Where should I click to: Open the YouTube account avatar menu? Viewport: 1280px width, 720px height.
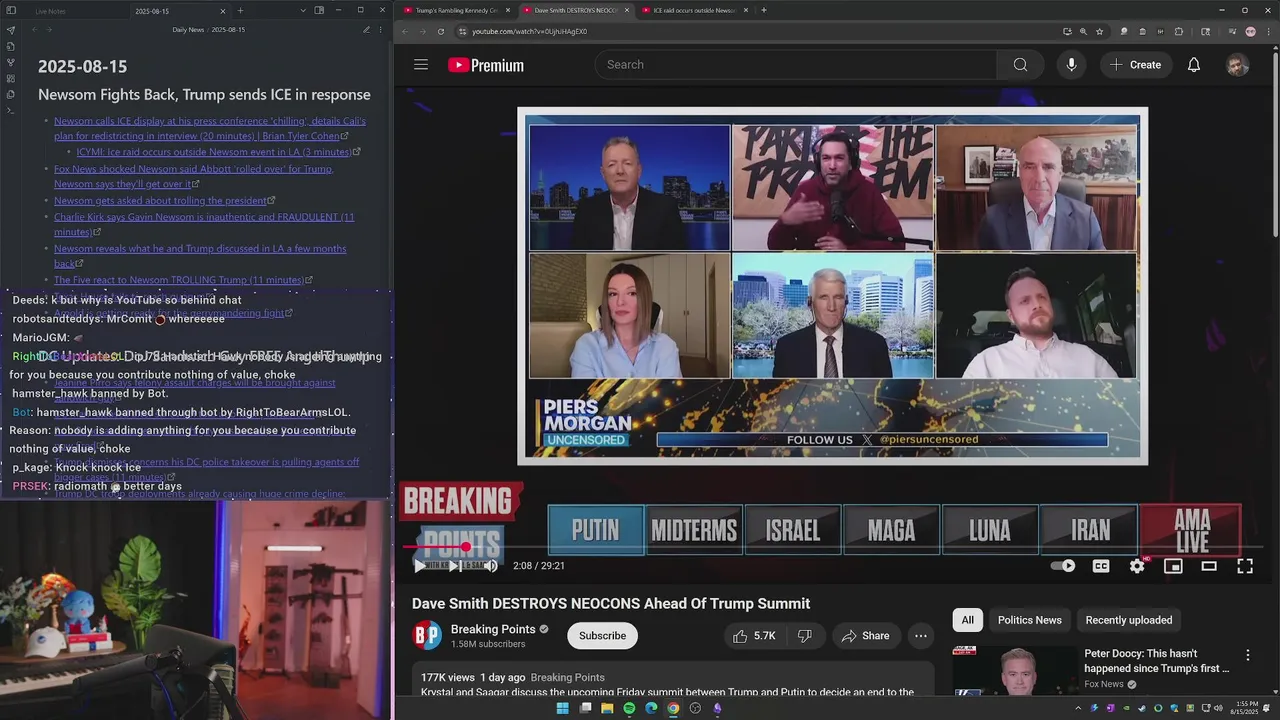pos(1238,65)
